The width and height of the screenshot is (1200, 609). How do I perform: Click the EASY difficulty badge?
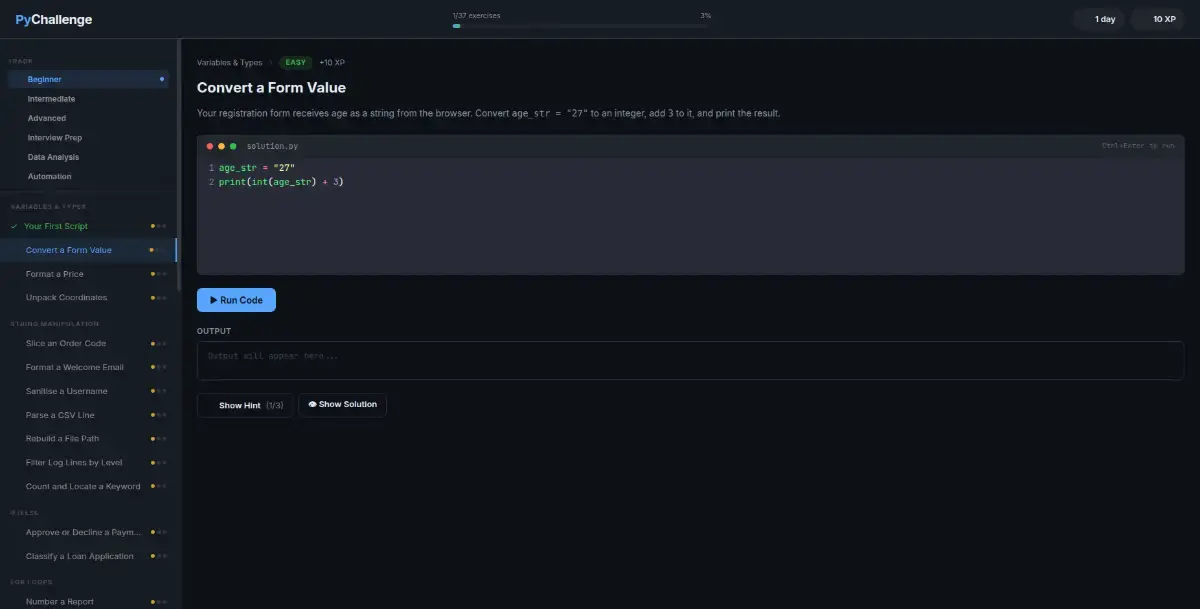(296, 62)
